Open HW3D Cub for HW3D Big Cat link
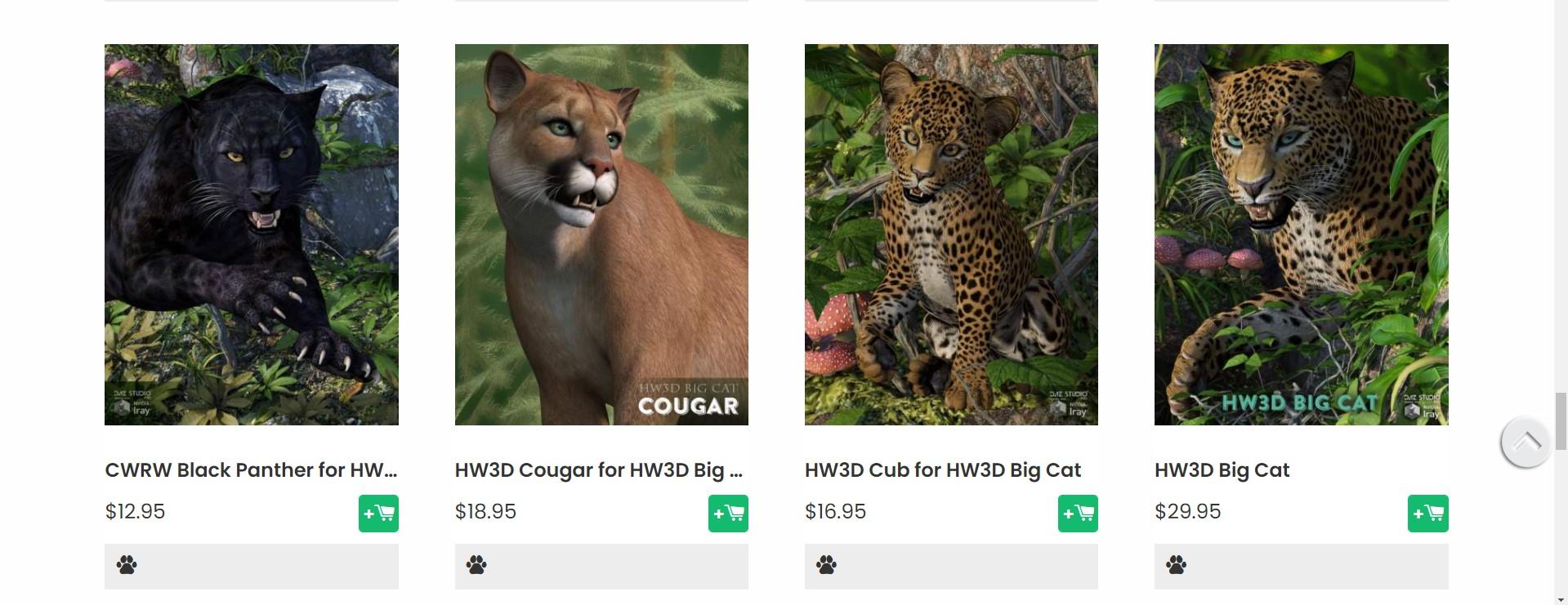 [942, 470]
